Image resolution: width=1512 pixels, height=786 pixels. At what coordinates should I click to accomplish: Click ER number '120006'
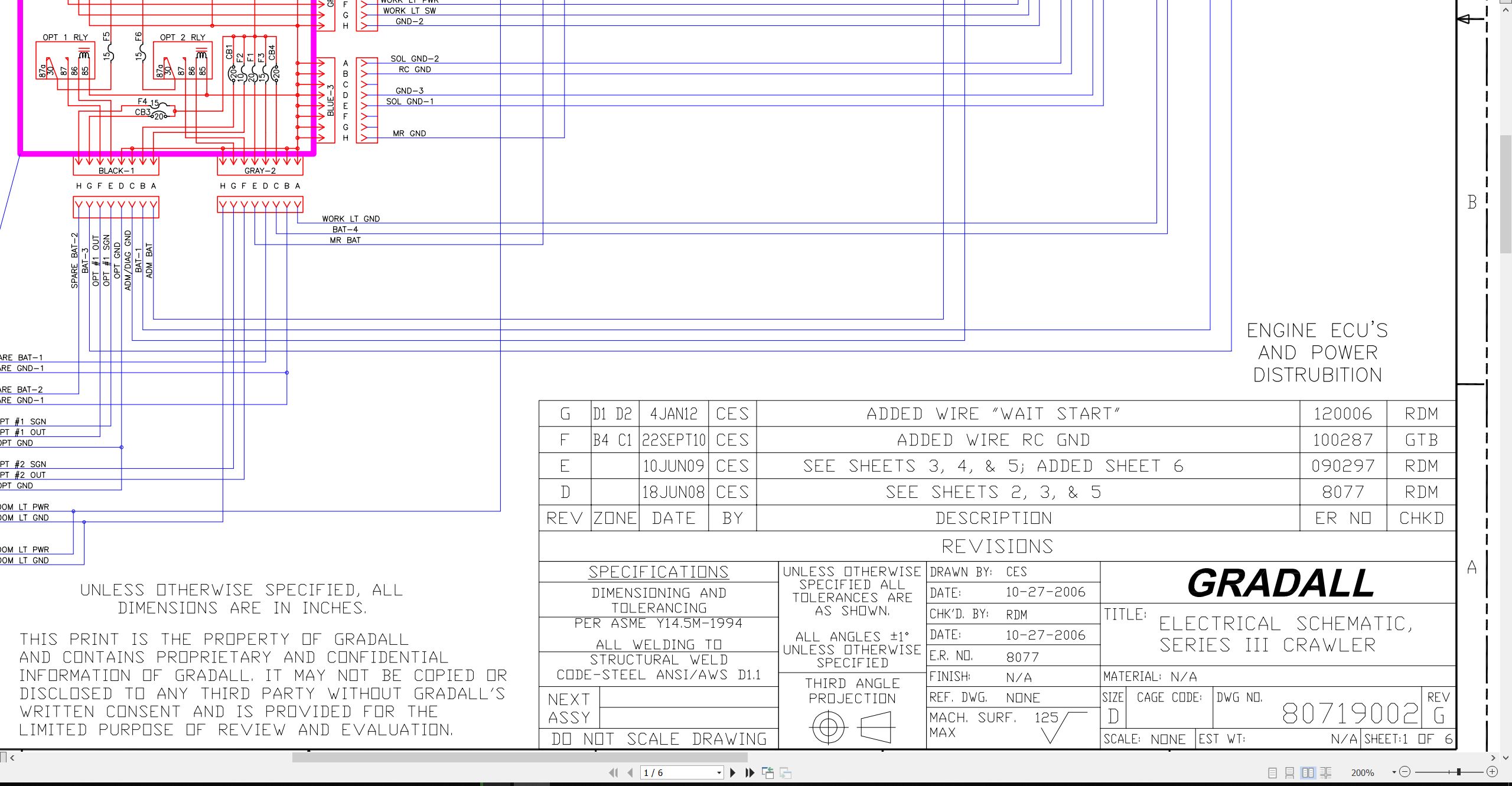tap(1342, 414)
